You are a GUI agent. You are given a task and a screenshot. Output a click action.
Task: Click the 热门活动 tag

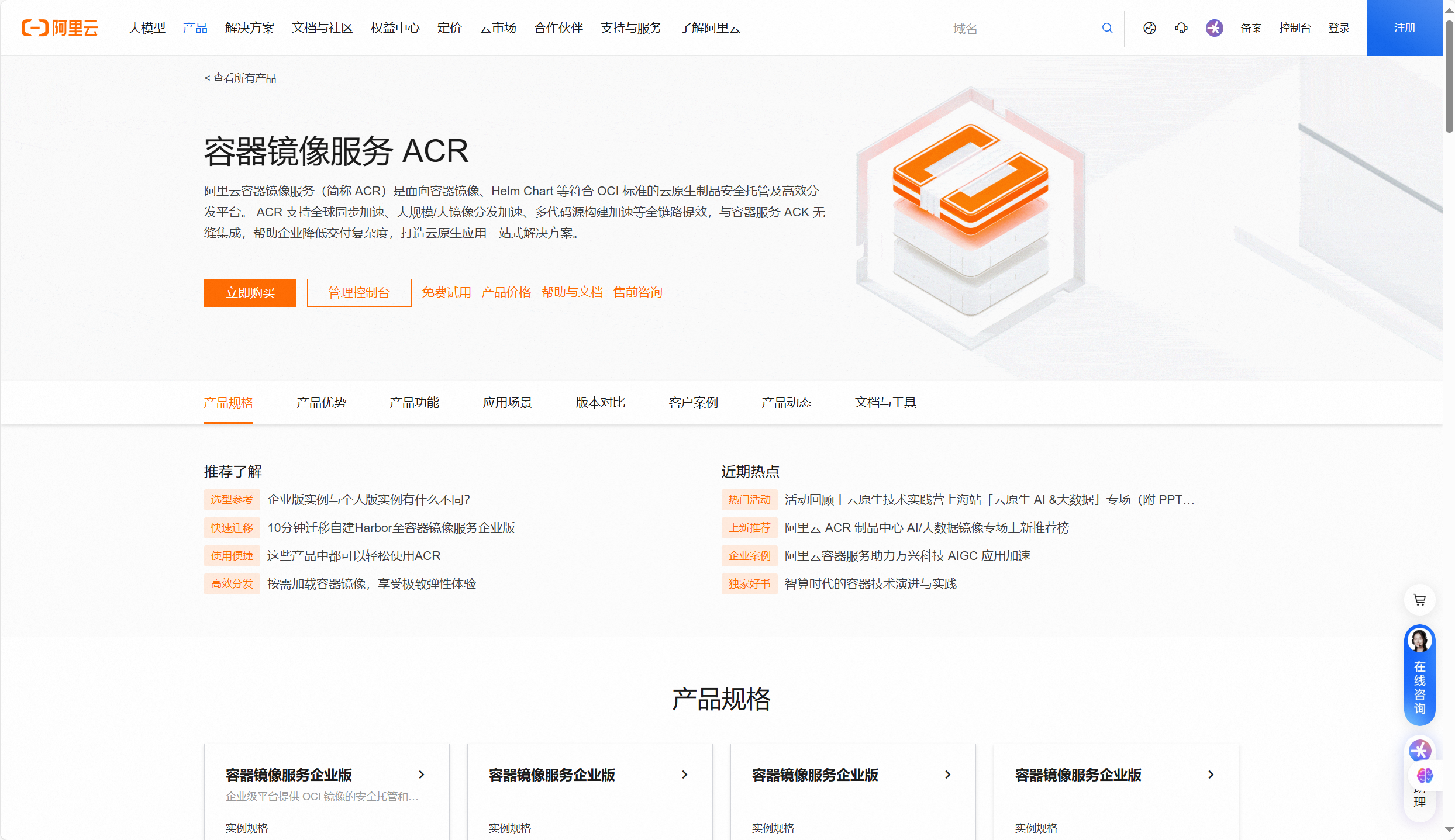750,500
